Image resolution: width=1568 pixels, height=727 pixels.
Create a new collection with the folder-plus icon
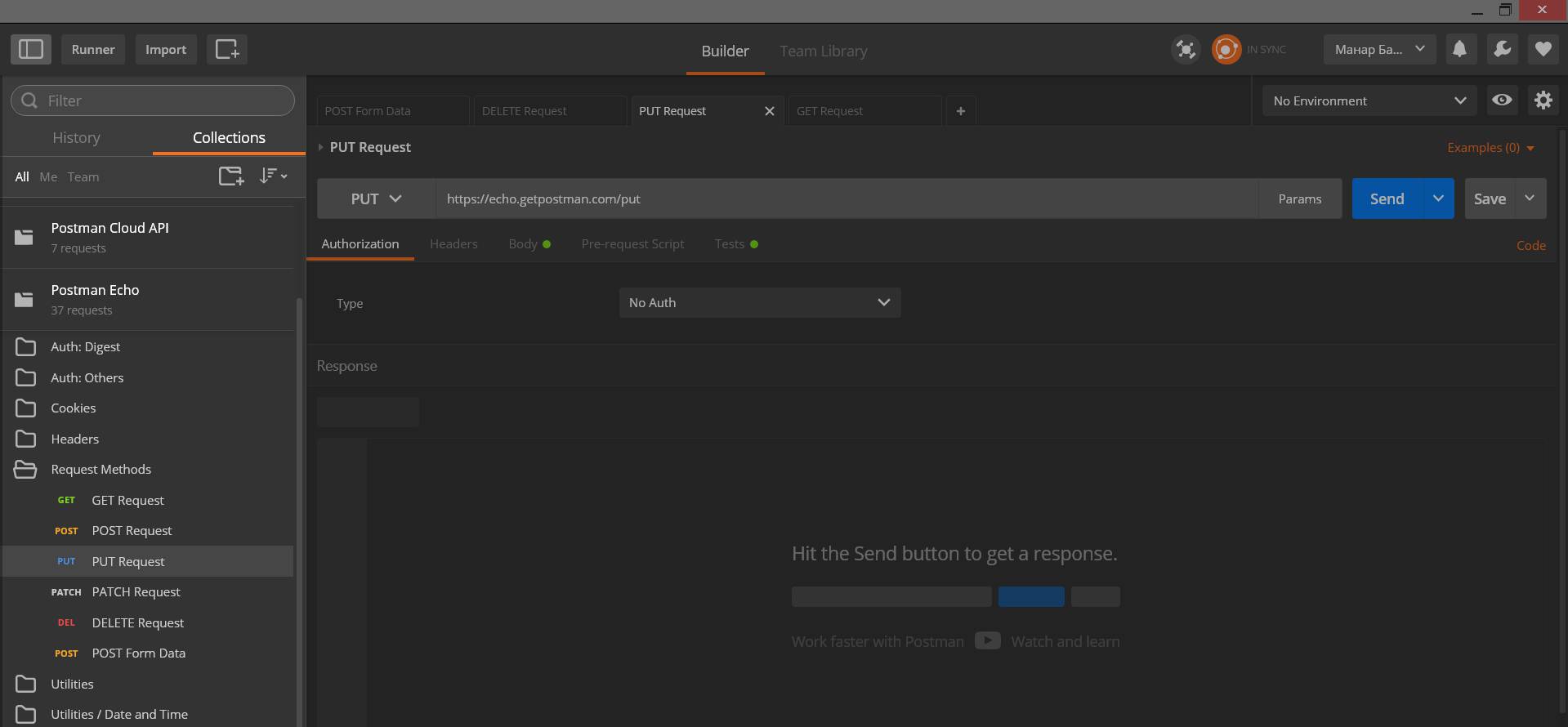pyautogui.click(x=231, y=176)
